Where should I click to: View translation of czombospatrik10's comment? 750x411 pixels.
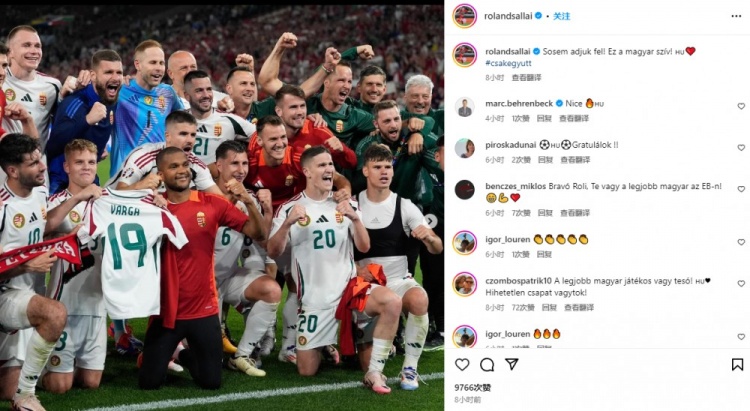click(x=579, y=308)
